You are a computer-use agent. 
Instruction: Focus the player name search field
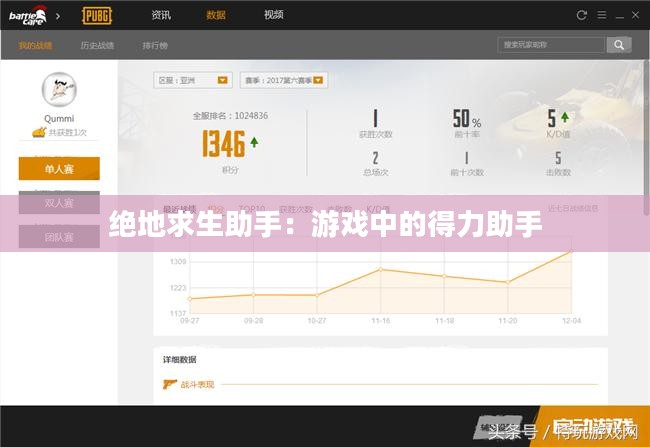click(551, 45)
